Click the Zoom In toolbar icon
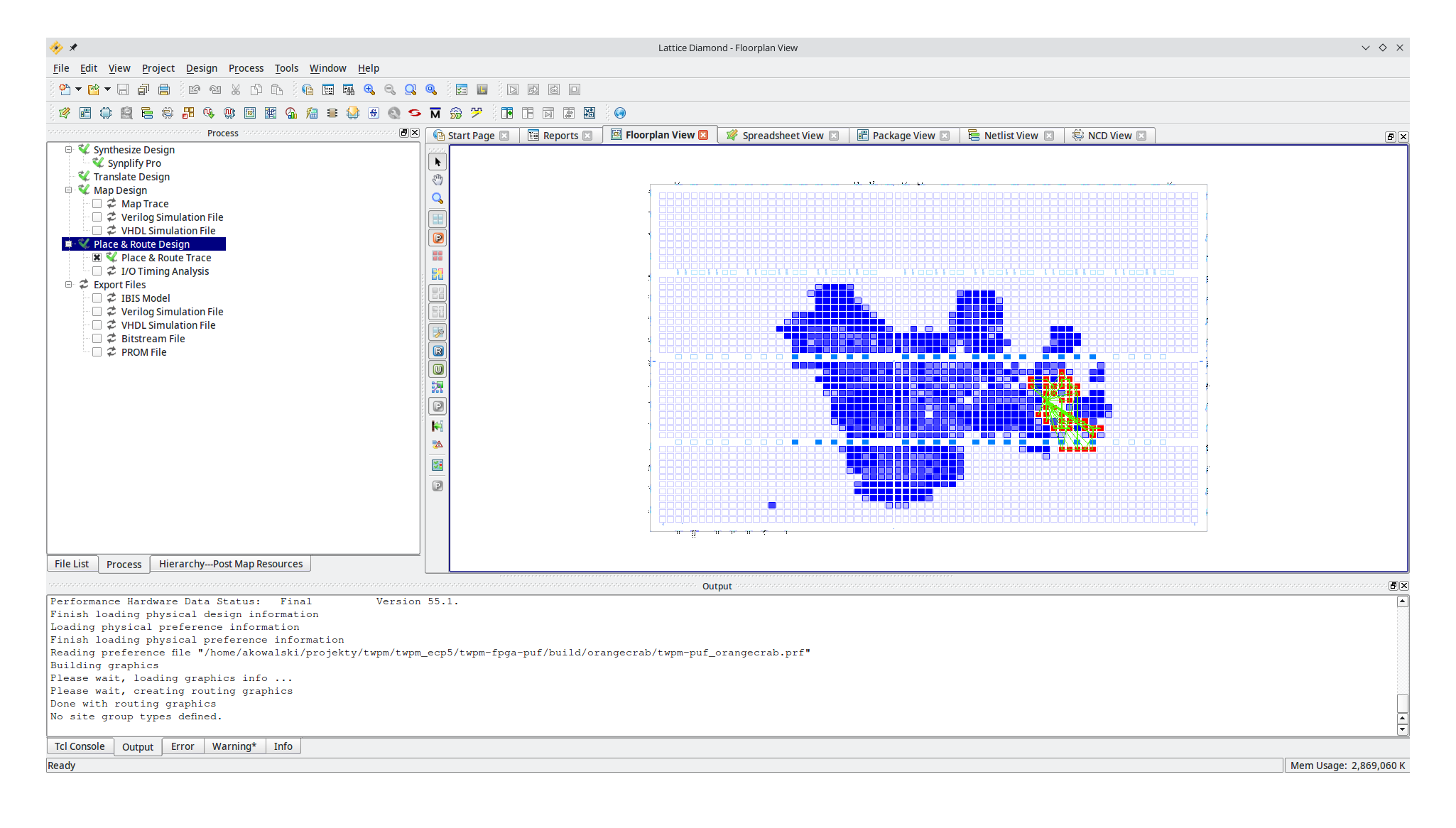1456x828 pixels. click(369, 89)
